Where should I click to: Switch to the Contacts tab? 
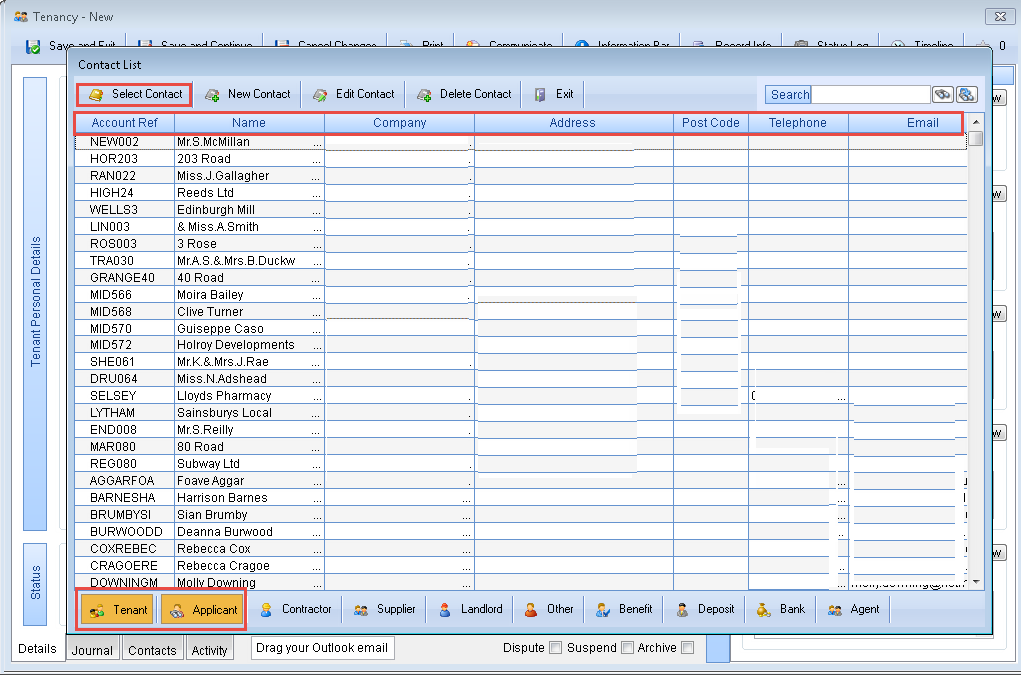152,650
